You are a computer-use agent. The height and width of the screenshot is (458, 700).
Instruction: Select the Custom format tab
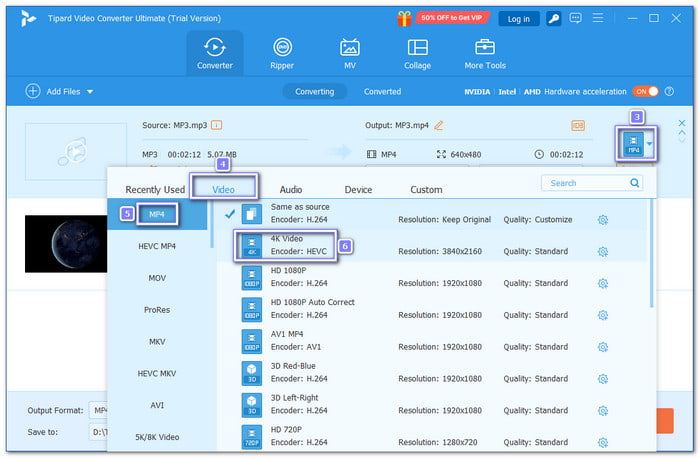pyautogui.click(x=426, y=190)
